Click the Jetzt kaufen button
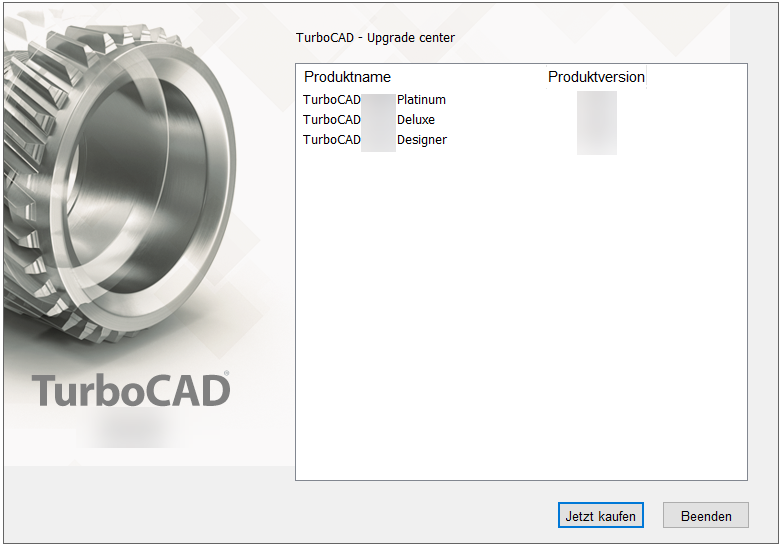The width and height of the screenshot is (781, 547). (x=600, y=515)
